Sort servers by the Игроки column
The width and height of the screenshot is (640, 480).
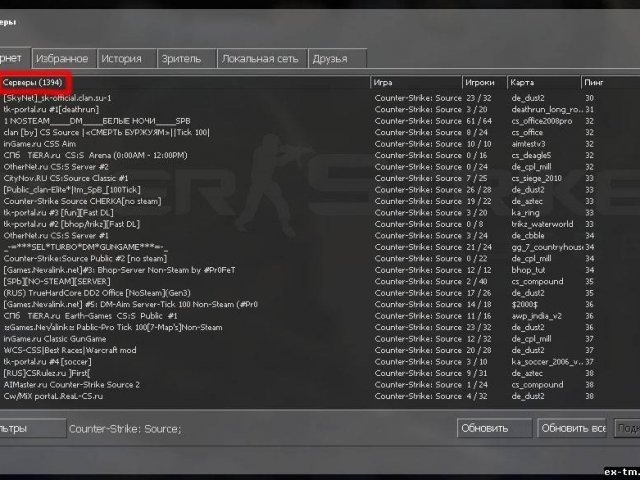pyautogui.click(x=484, y=82)
